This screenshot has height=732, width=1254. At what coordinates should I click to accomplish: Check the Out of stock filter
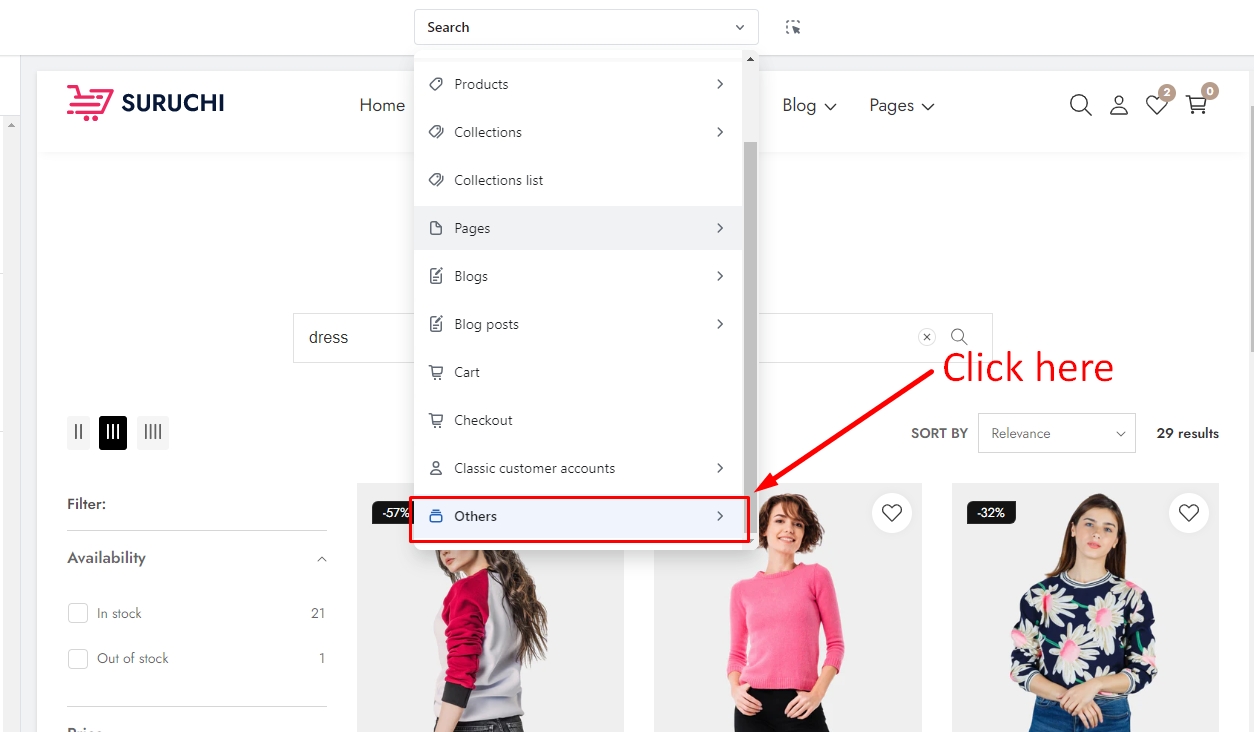78,658
